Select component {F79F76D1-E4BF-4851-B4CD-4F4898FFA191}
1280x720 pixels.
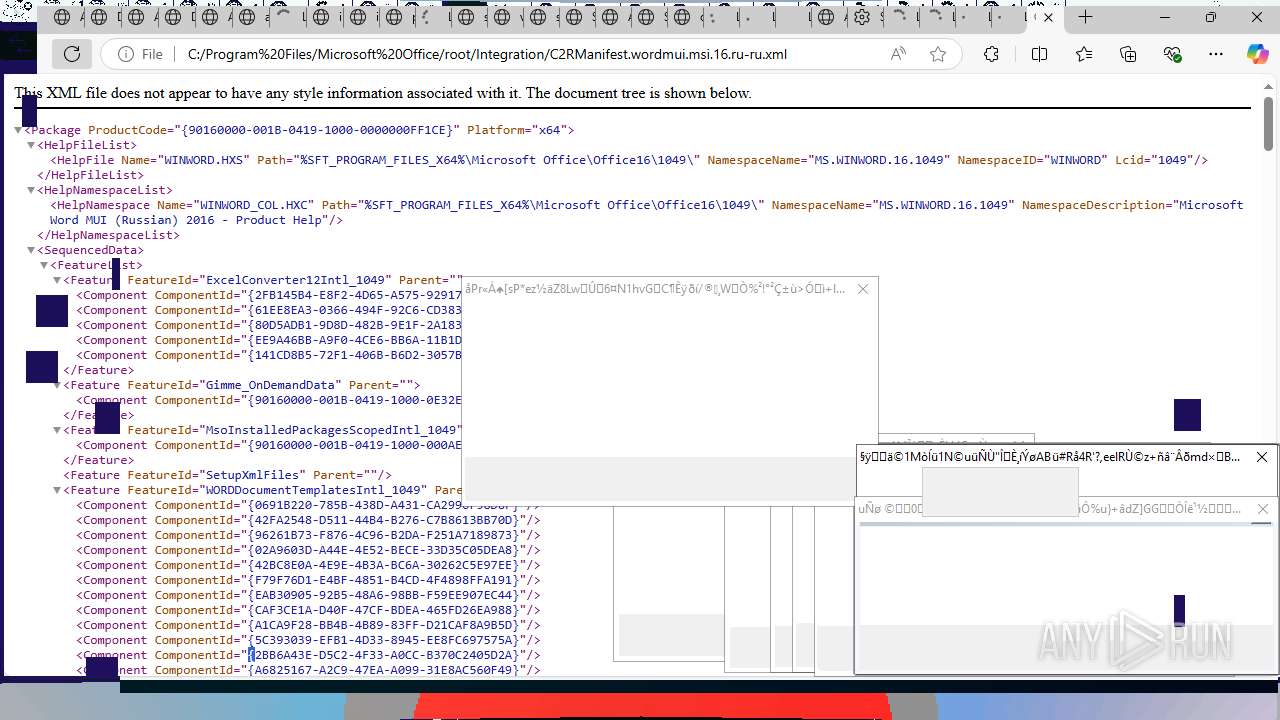(x=308, y=580)
